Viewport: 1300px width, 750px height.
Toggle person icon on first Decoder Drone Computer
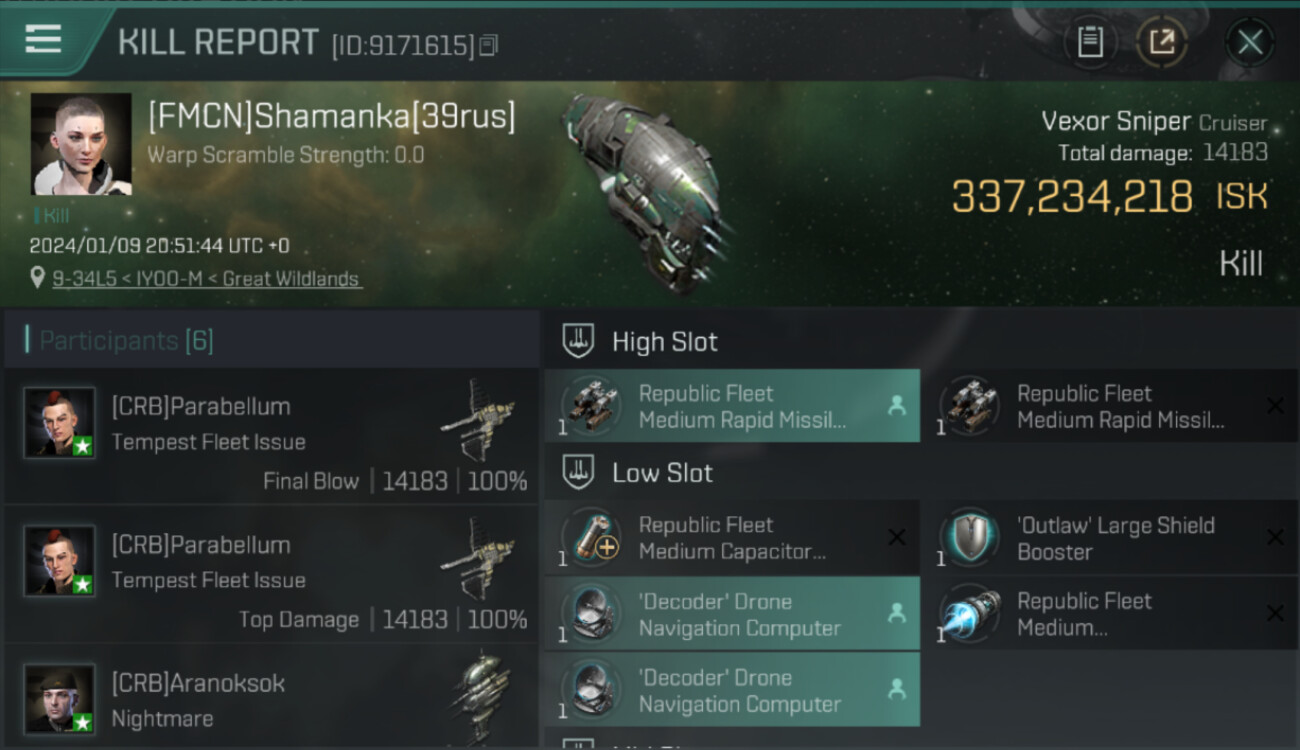897,613
